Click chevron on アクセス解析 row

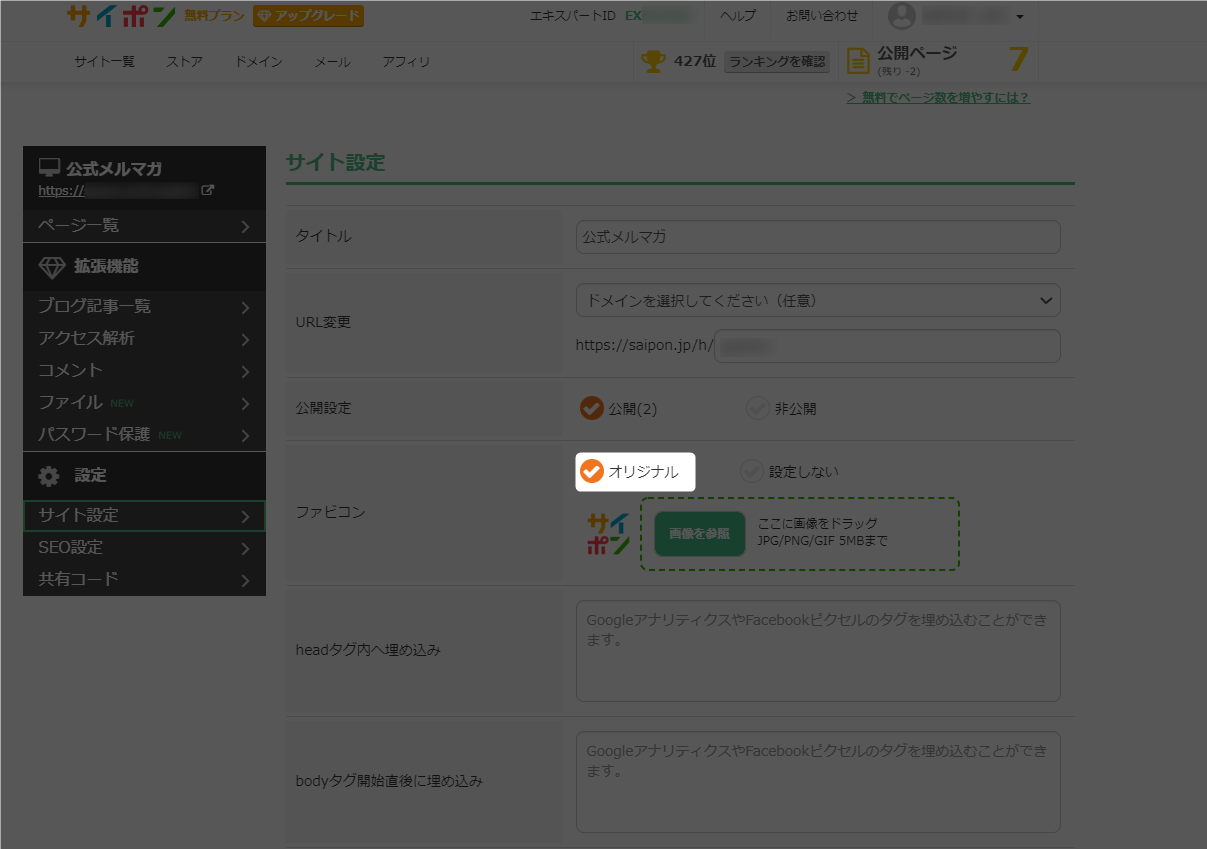coord(246,340)
